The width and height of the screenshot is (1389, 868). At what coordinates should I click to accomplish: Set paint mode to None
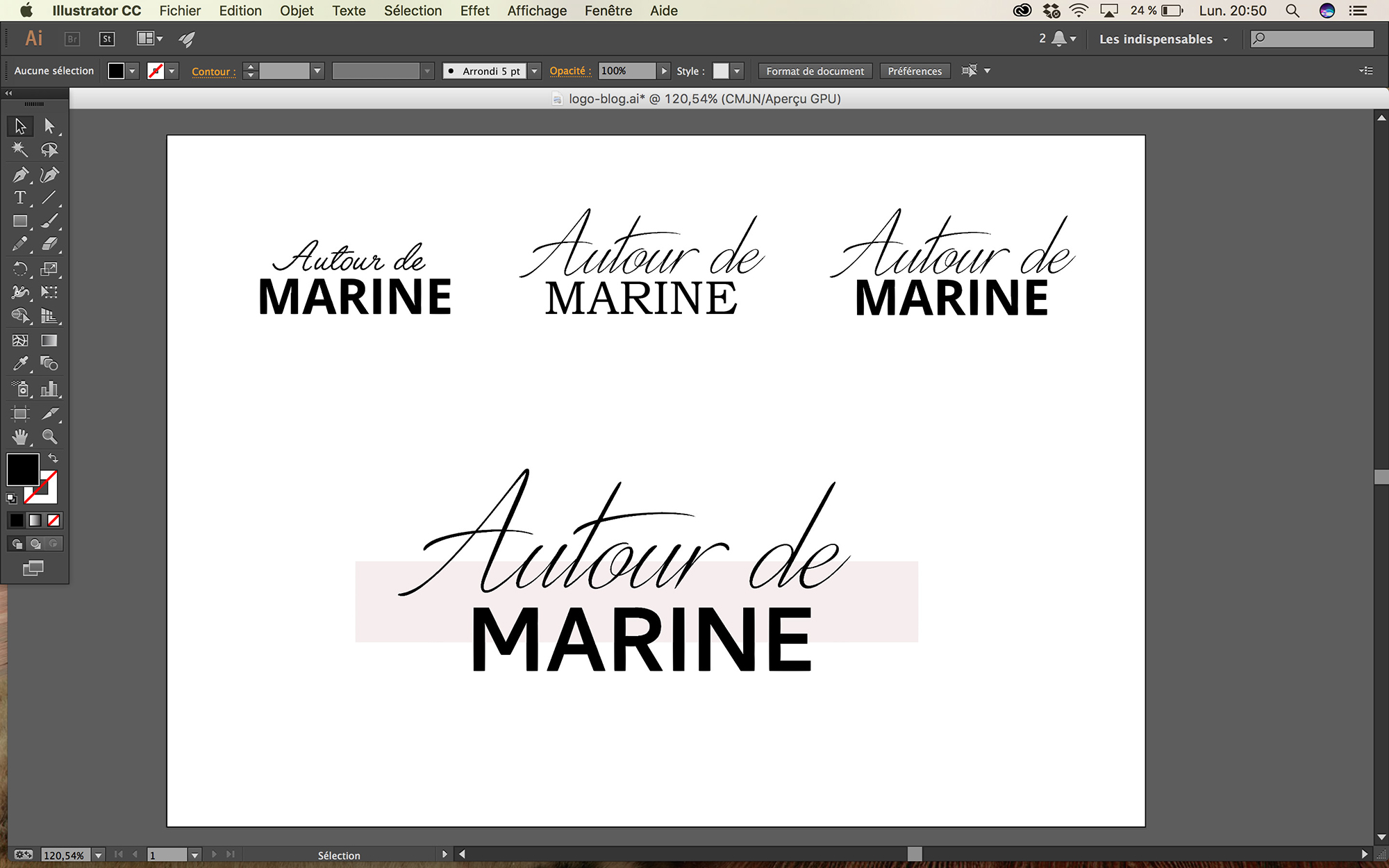(53, 520)
